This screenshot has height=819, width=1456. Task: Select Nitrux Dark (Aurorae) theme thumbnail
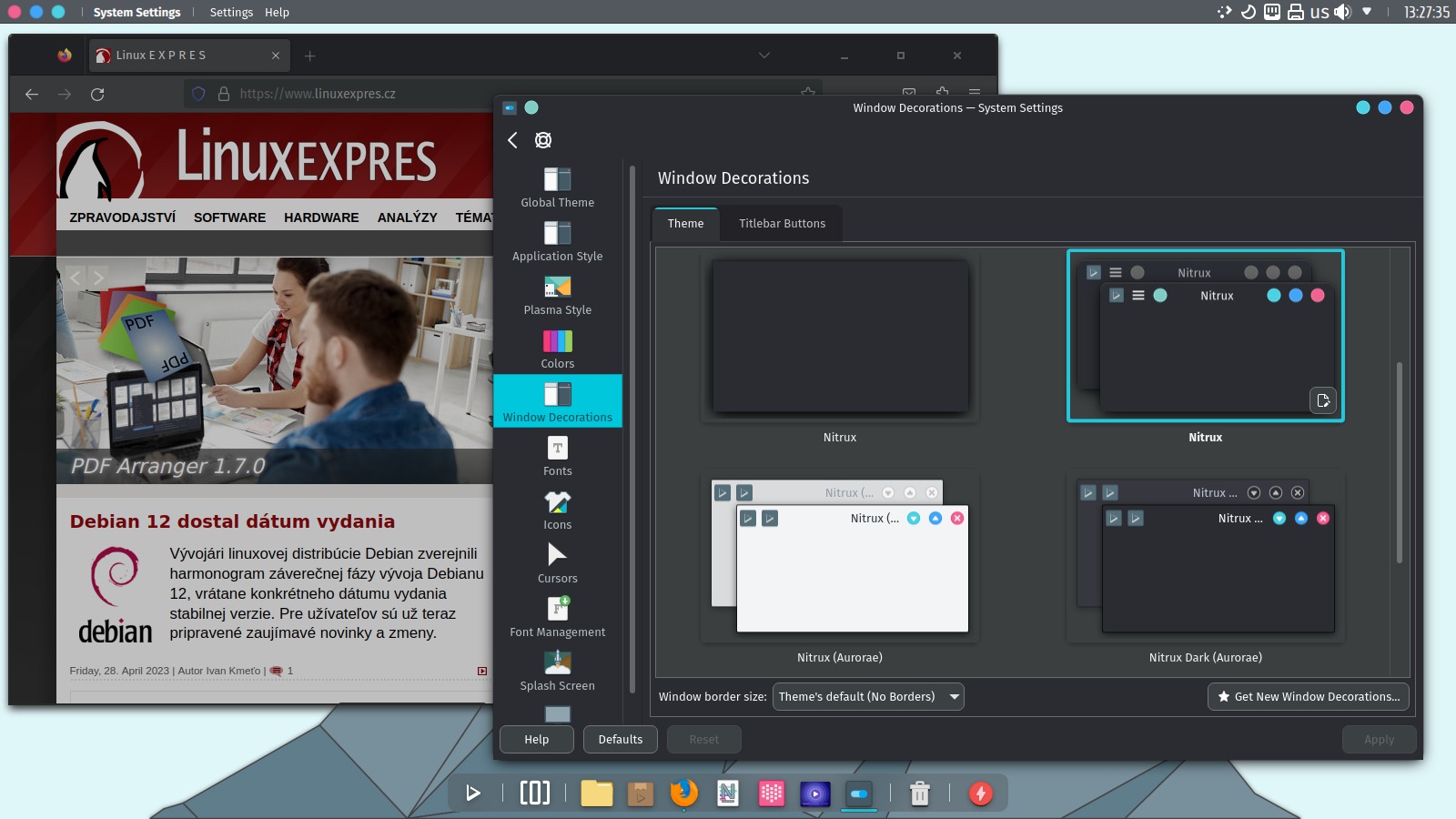[1206, 557]
